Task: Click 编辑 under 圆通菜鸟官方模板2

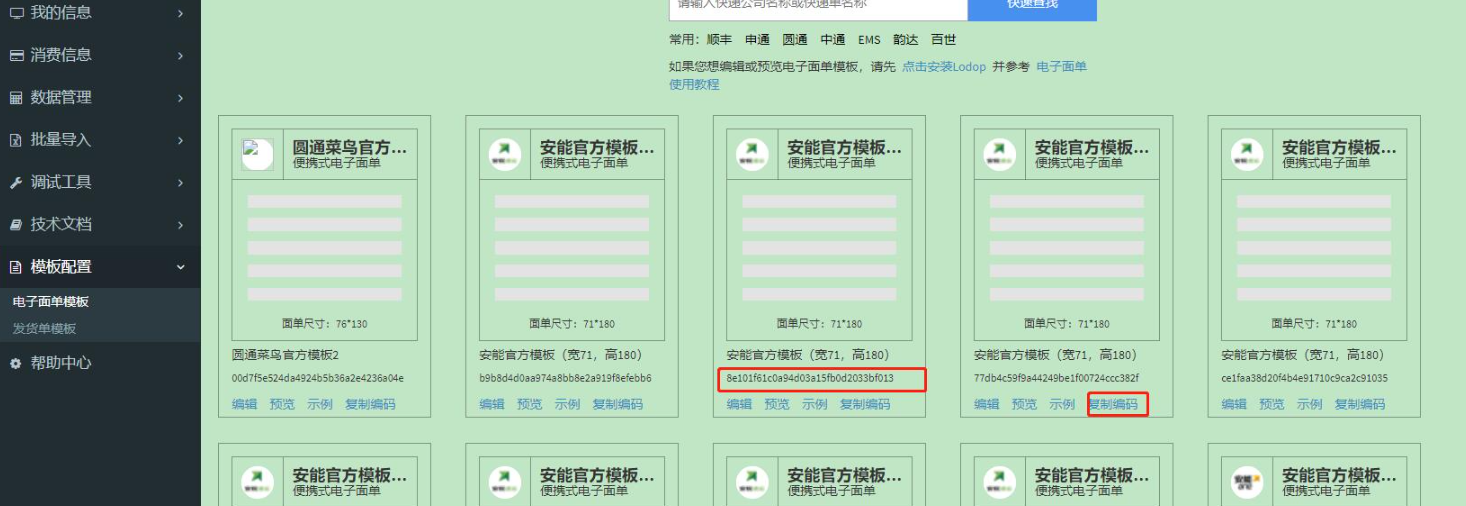Action: tap(244, 405)
